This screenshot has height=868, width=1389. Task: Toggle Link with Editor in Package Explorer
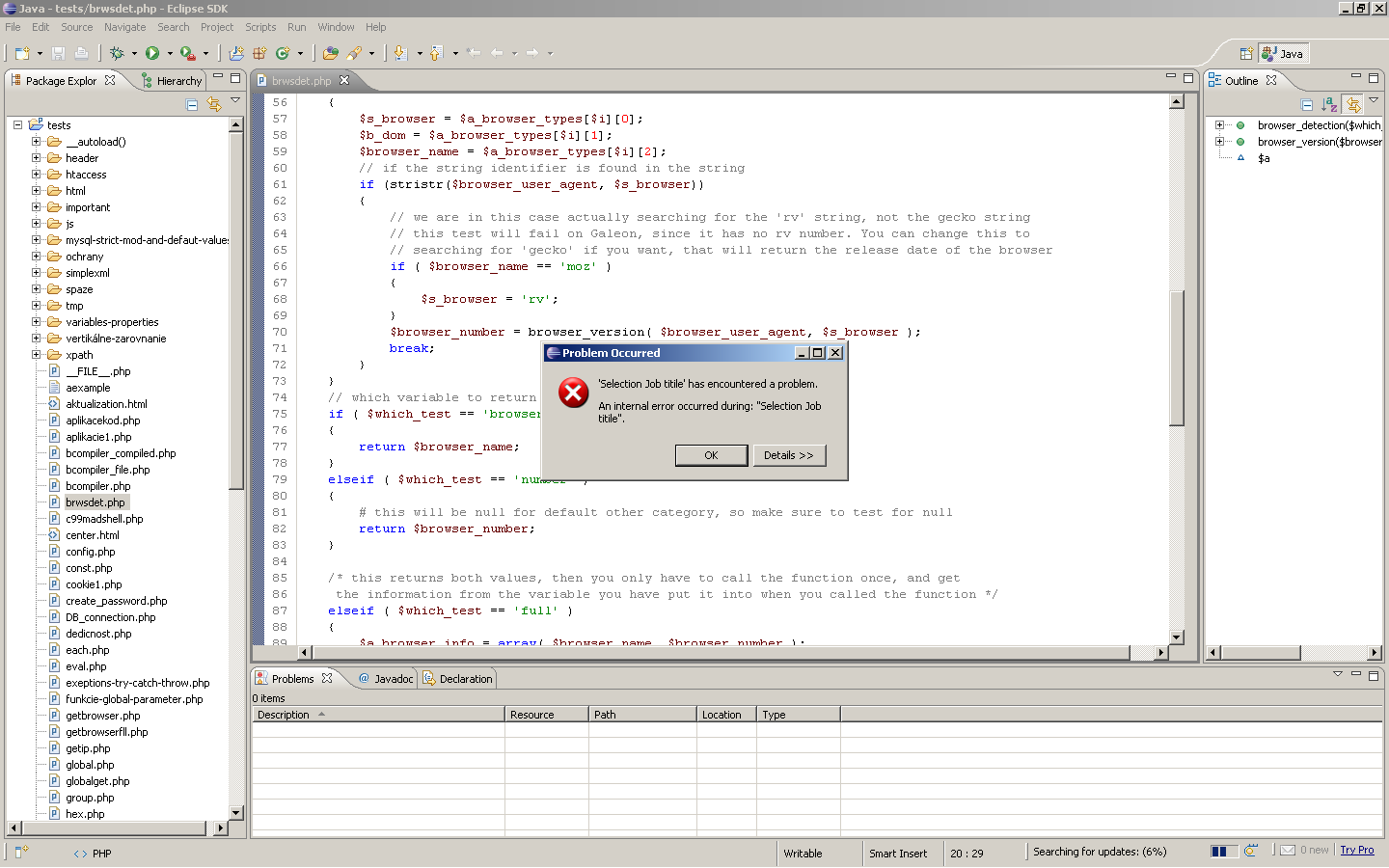(214, 104)
